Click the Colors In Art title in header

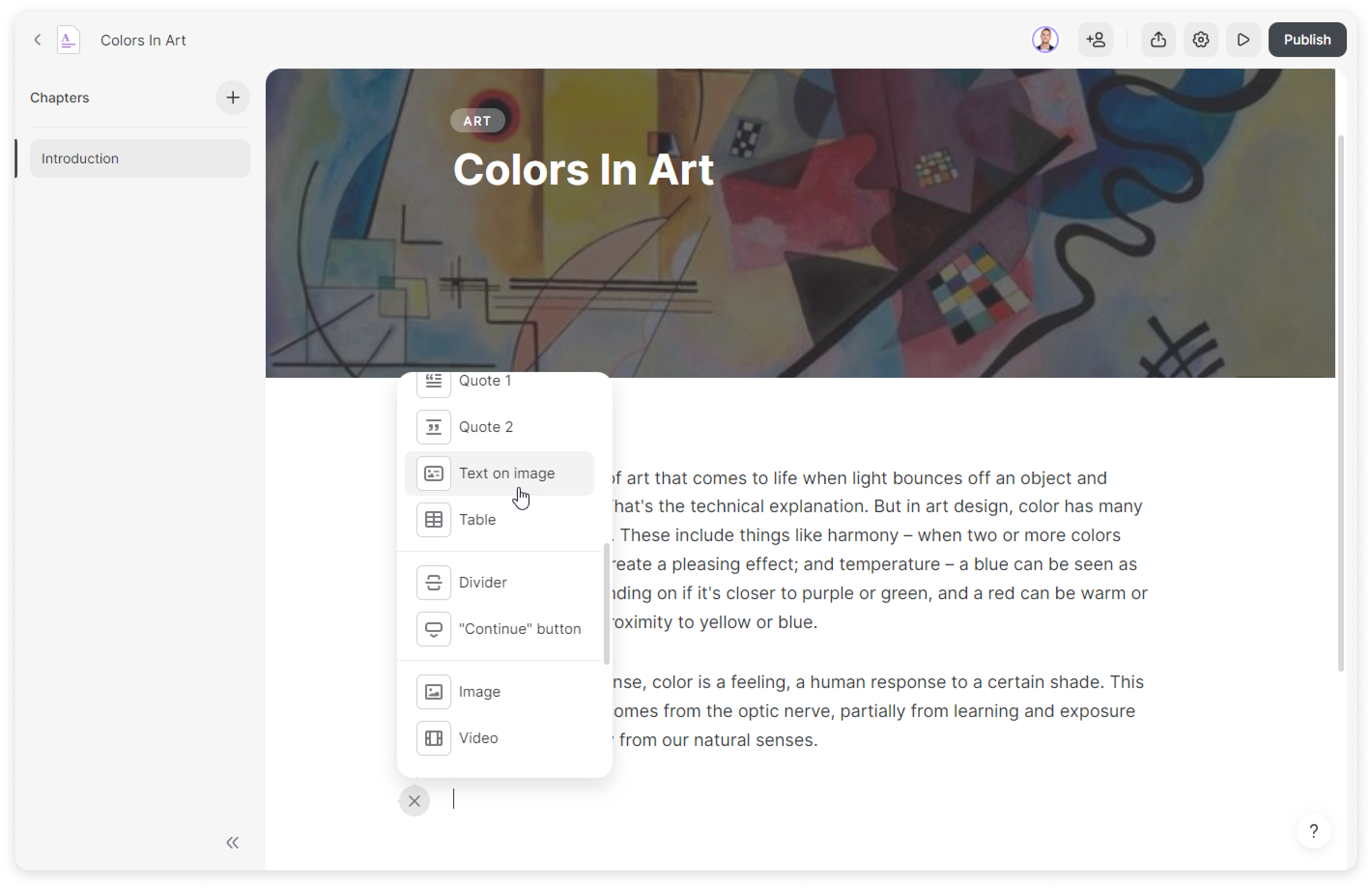point(143,40)
